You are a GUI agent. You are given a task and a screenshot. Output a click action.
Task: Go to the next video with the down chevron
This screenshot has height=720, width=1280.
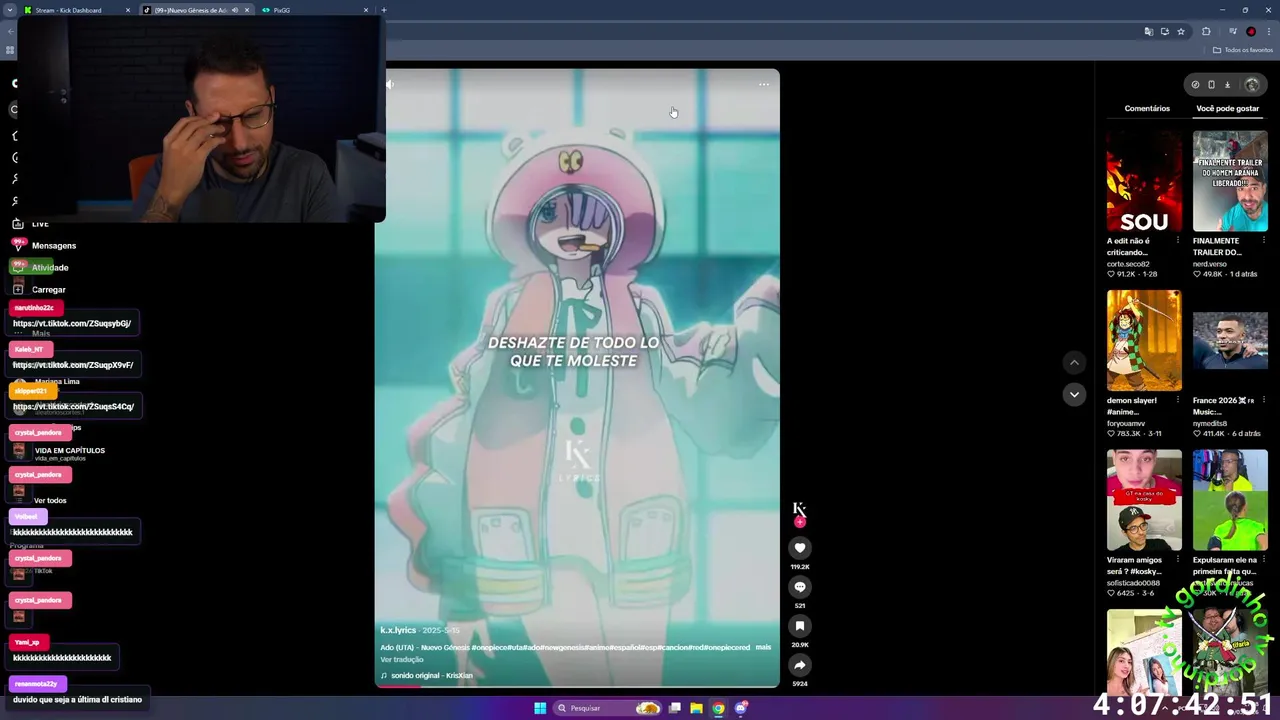[x=1074, y=395]
